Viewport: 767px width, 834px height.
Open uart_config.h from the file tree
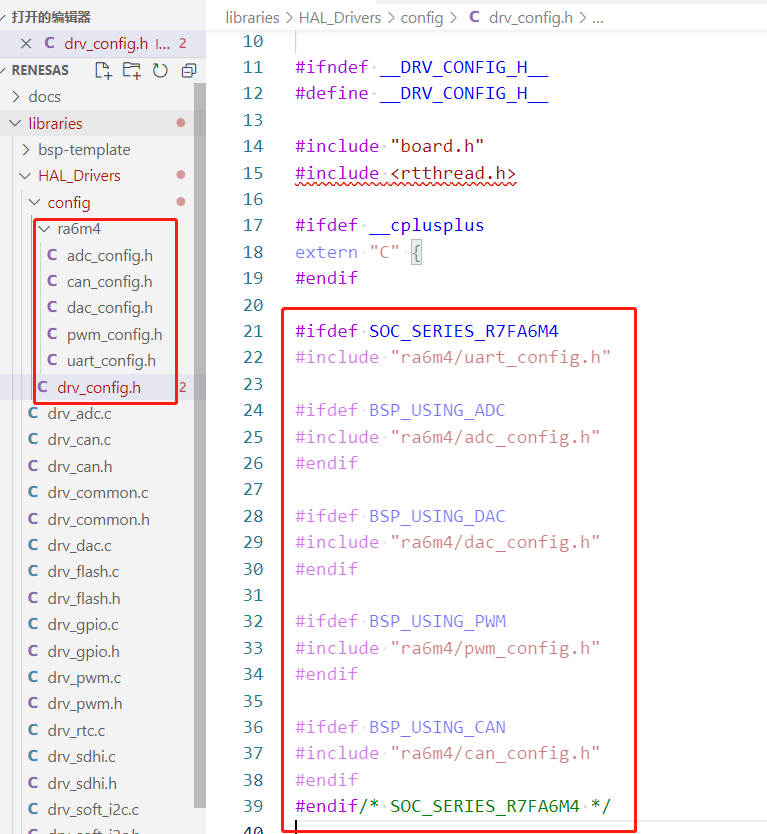pyautogui.click(x=111, y=361)
